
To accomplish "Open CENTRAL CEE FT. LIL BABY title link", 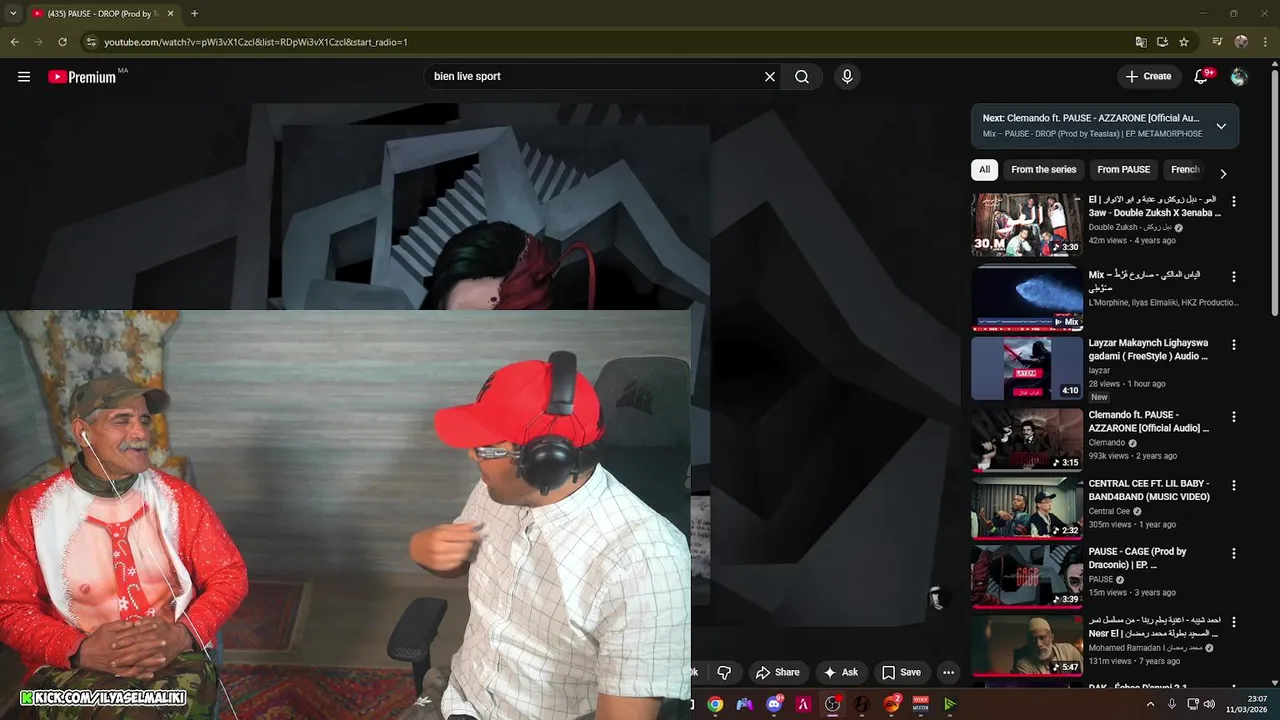I will [x=1149, y=490].
